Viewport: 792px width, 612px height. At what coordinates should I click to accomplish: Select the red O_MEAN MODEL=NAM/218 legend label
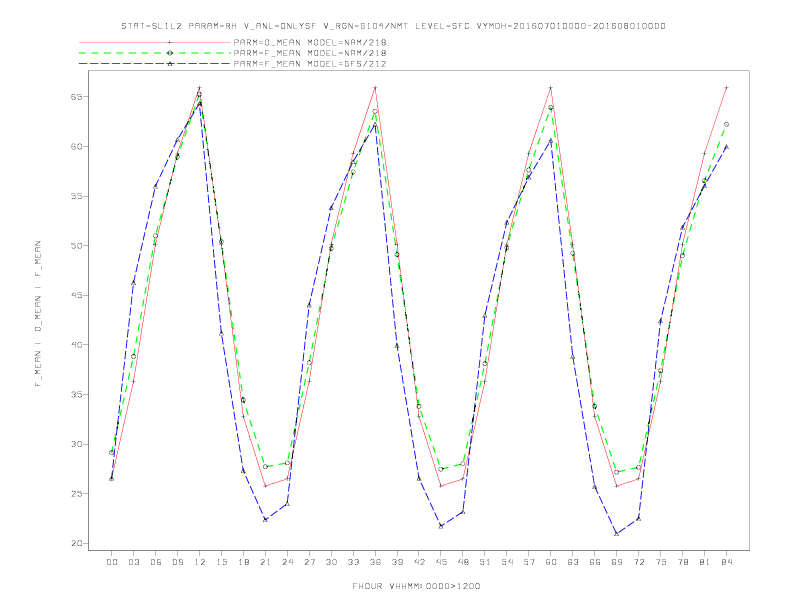click(310, 42)
